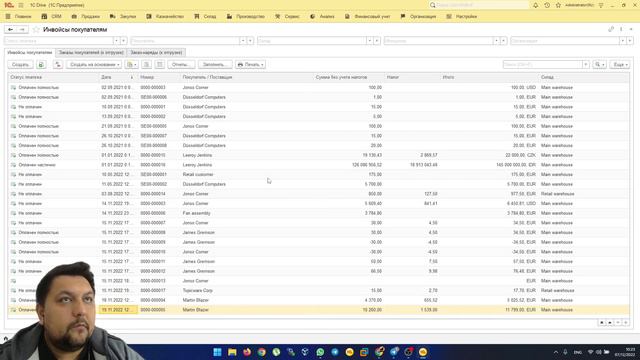
Task: Sort by the Дата column header
Action: 117,77
